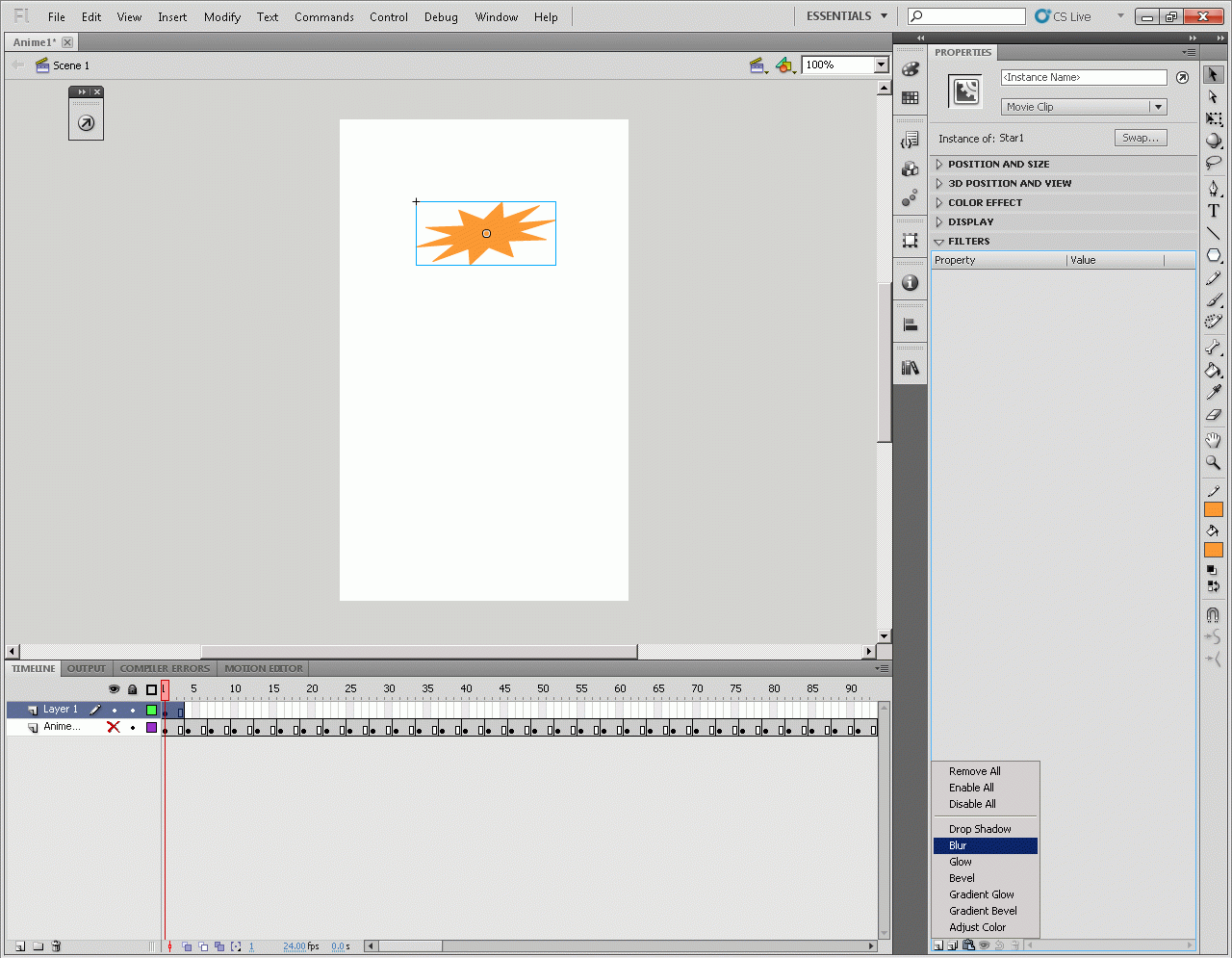This screenshot has height=958, width=1232.
Task: Select the Line tool
Action: 1213,233
